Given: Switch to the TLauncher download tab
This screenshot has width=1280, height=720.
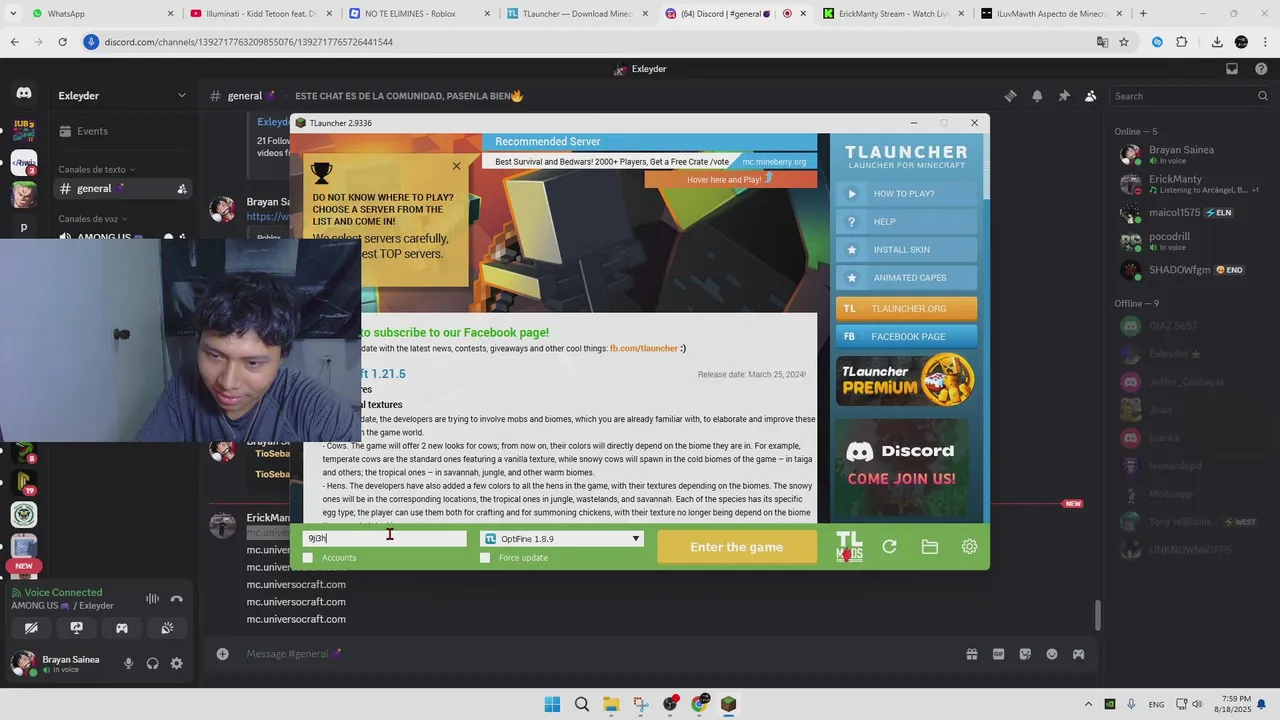Looking at the screenshot, I should click(578, 14).
